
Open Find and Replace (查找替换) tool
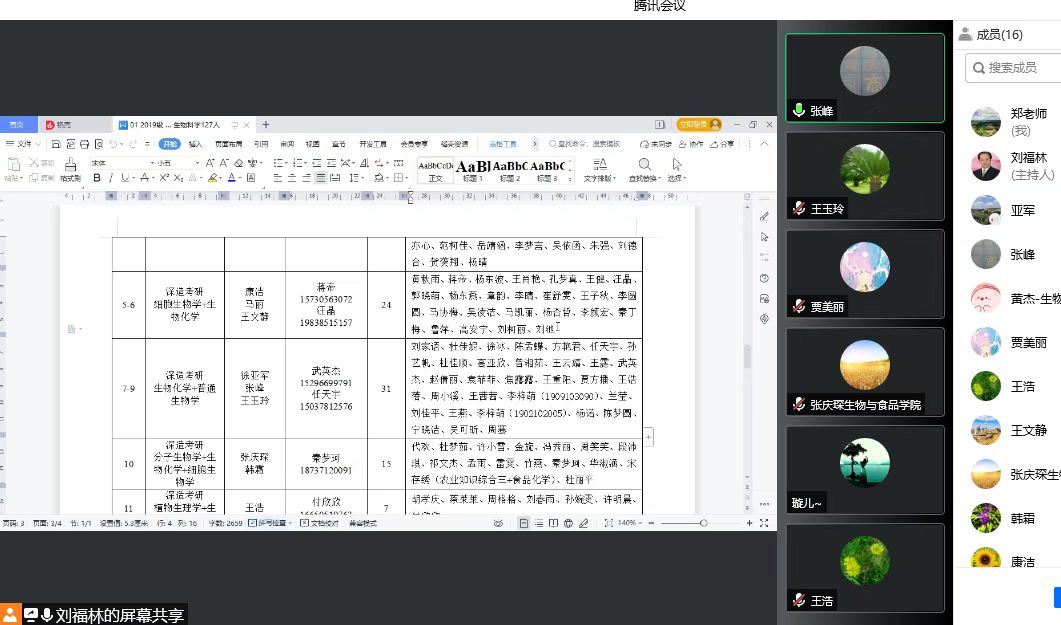(644, 168)
